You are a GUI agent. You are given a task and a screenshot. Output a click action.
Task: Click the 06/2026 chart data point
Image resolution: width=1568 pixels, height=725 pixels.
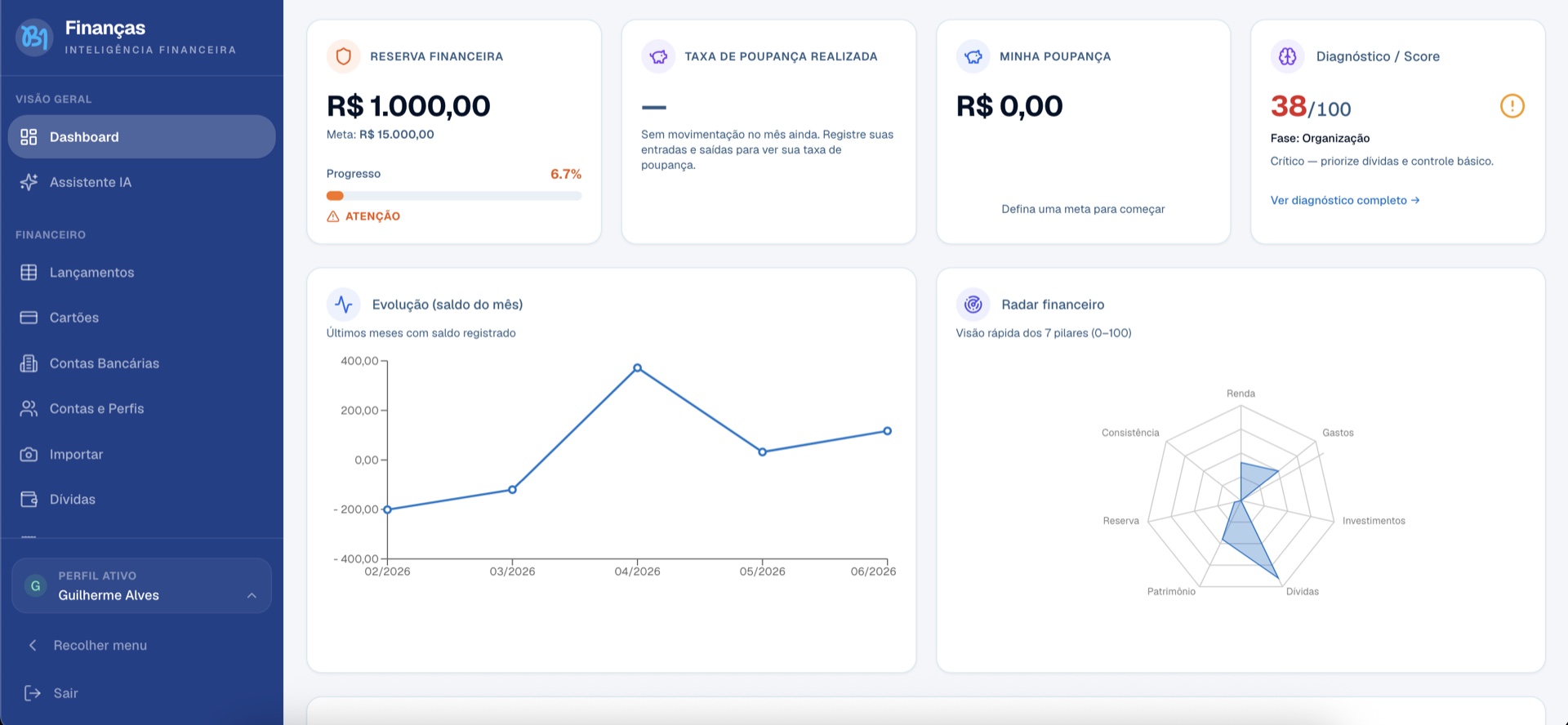(x=888, y=431)
